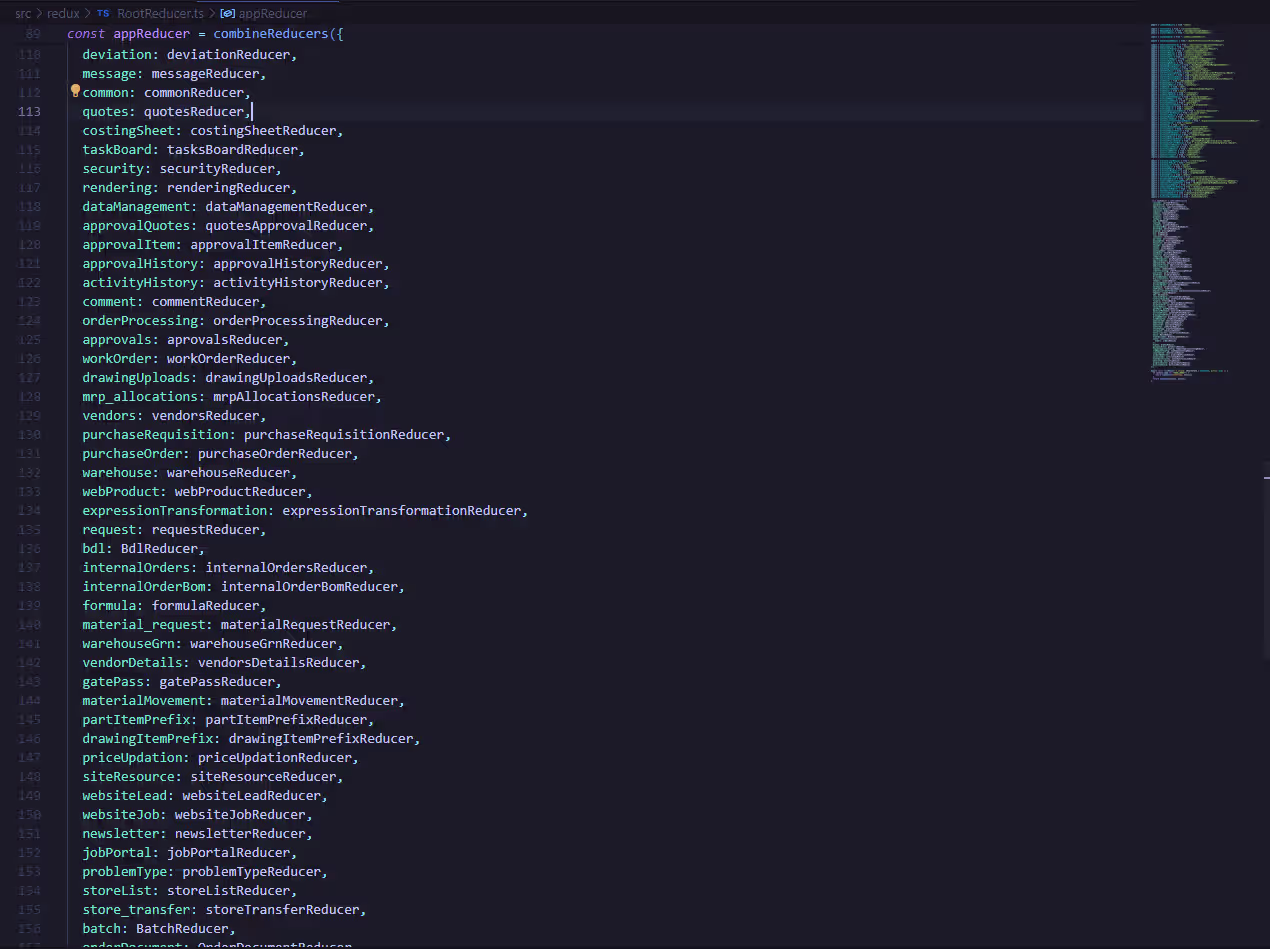Click drawingUploadsReducer

click(x=286, y=377)
